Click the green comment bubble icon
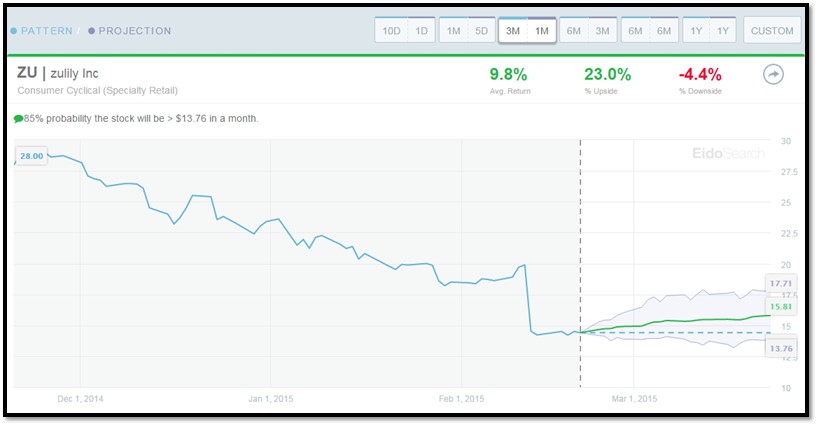Viewport: 818px width, 426px height. [x=18, y=119]
